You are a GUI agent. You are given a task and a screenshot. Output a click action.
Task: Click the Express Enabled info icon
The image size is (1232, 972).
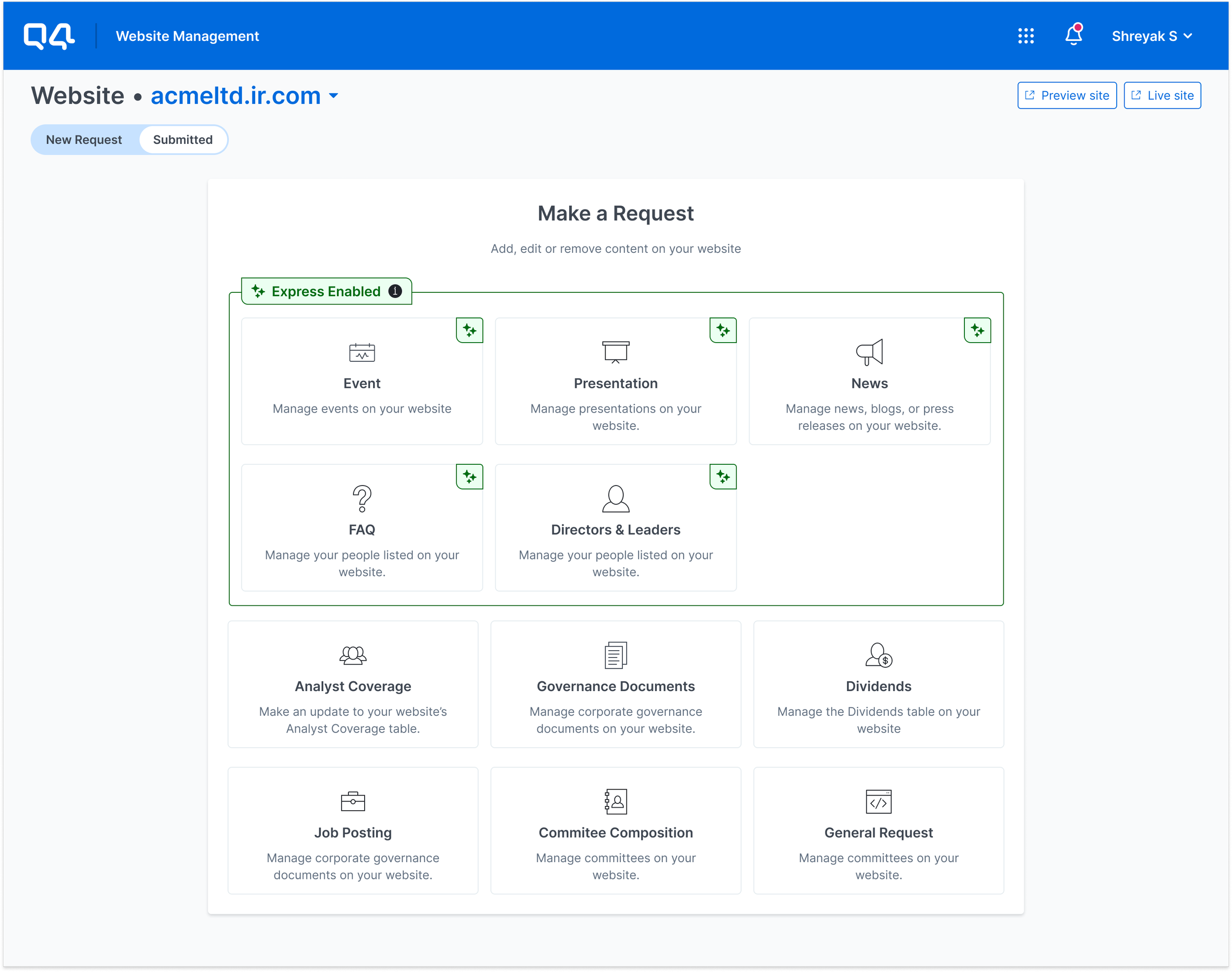click(395, 291)
